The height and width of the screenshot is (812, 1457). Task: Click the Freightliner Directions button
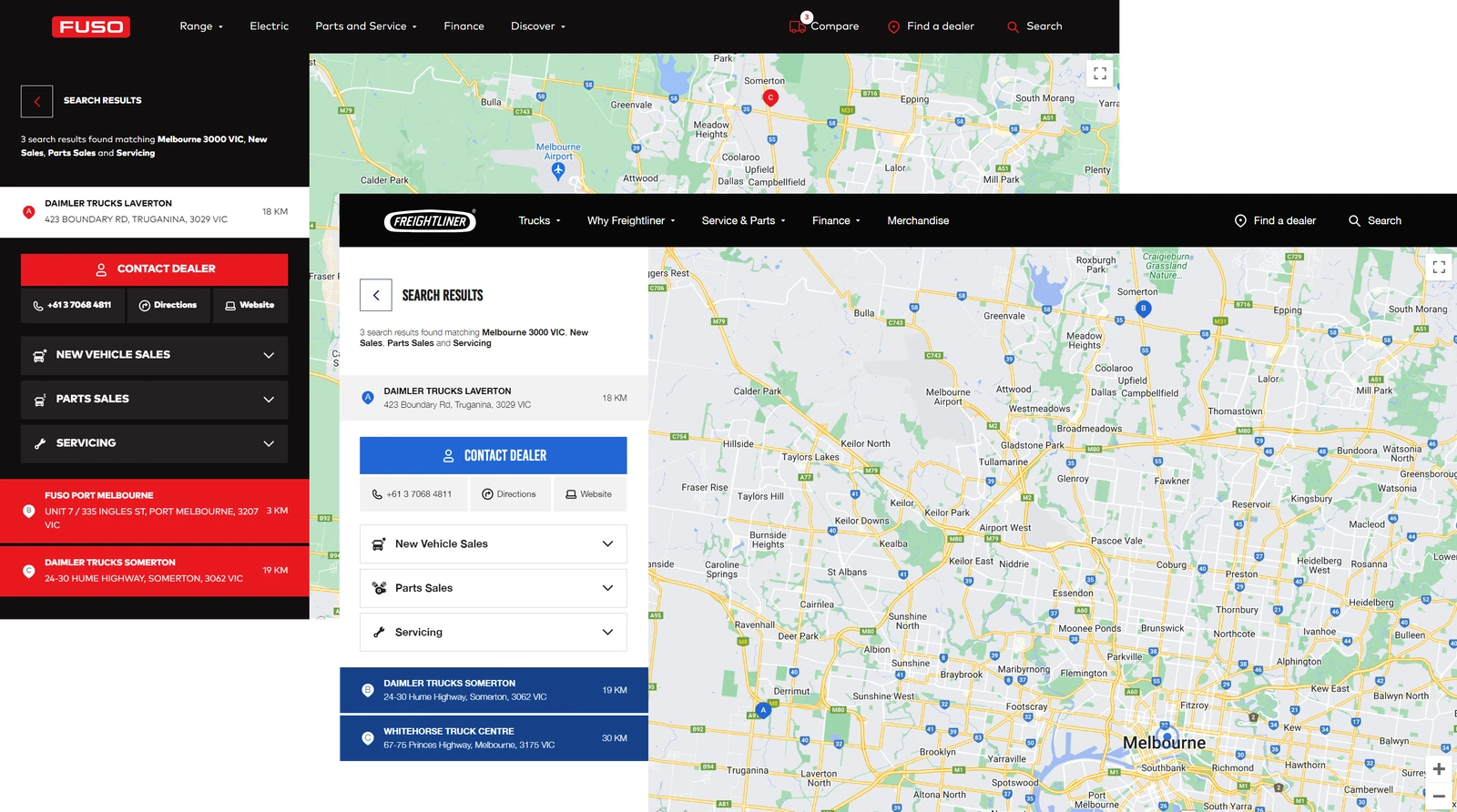pos(510,494)
